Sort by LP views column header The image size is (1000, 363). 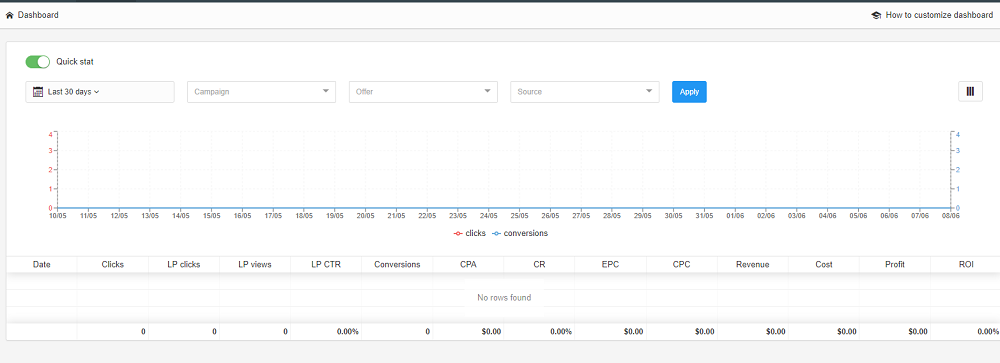pyautogui.click(x=255, y=264)
